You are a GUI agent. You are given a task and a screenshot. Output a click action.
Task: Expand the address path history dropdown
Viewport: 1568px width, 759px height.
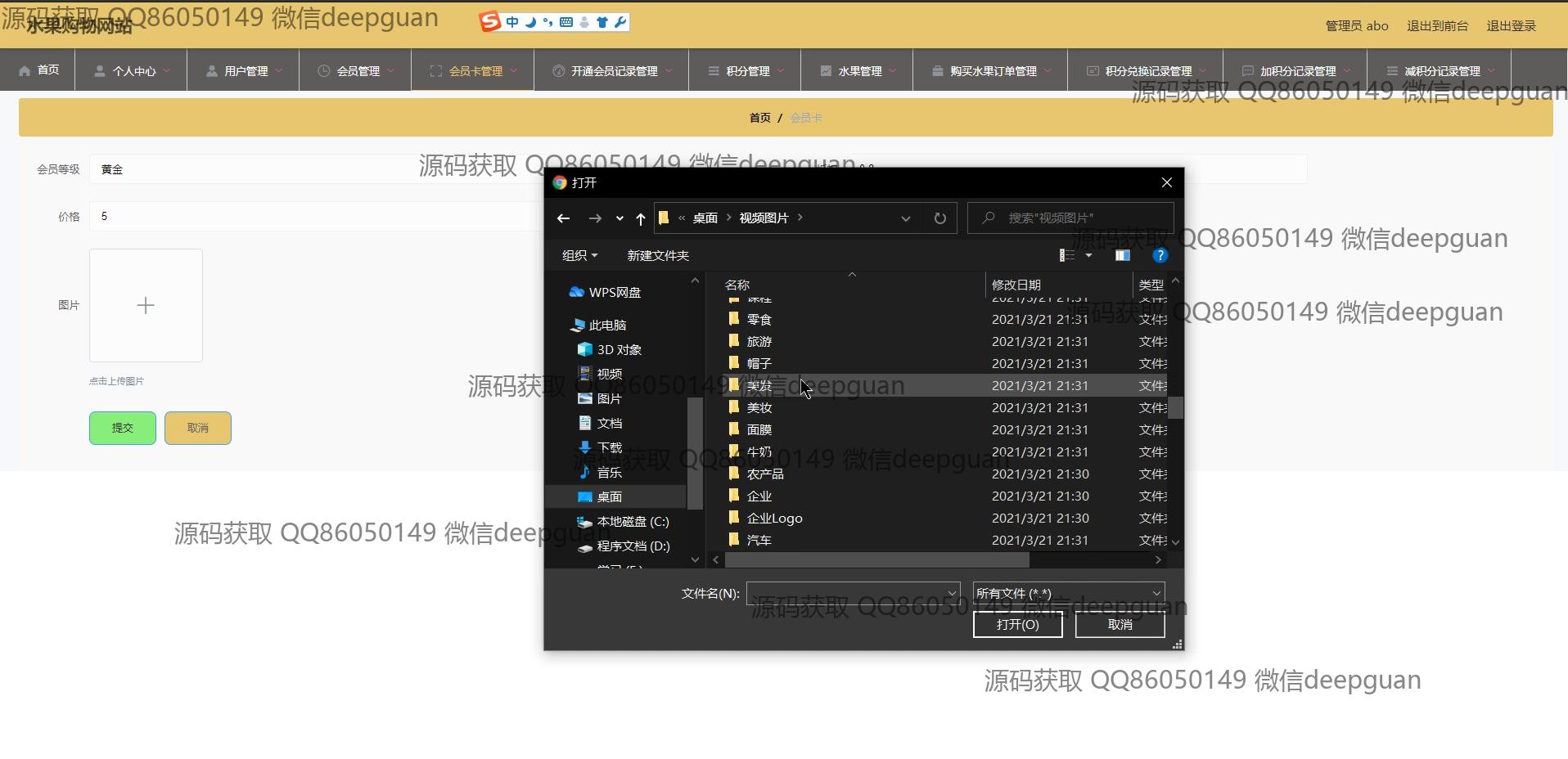905,218
